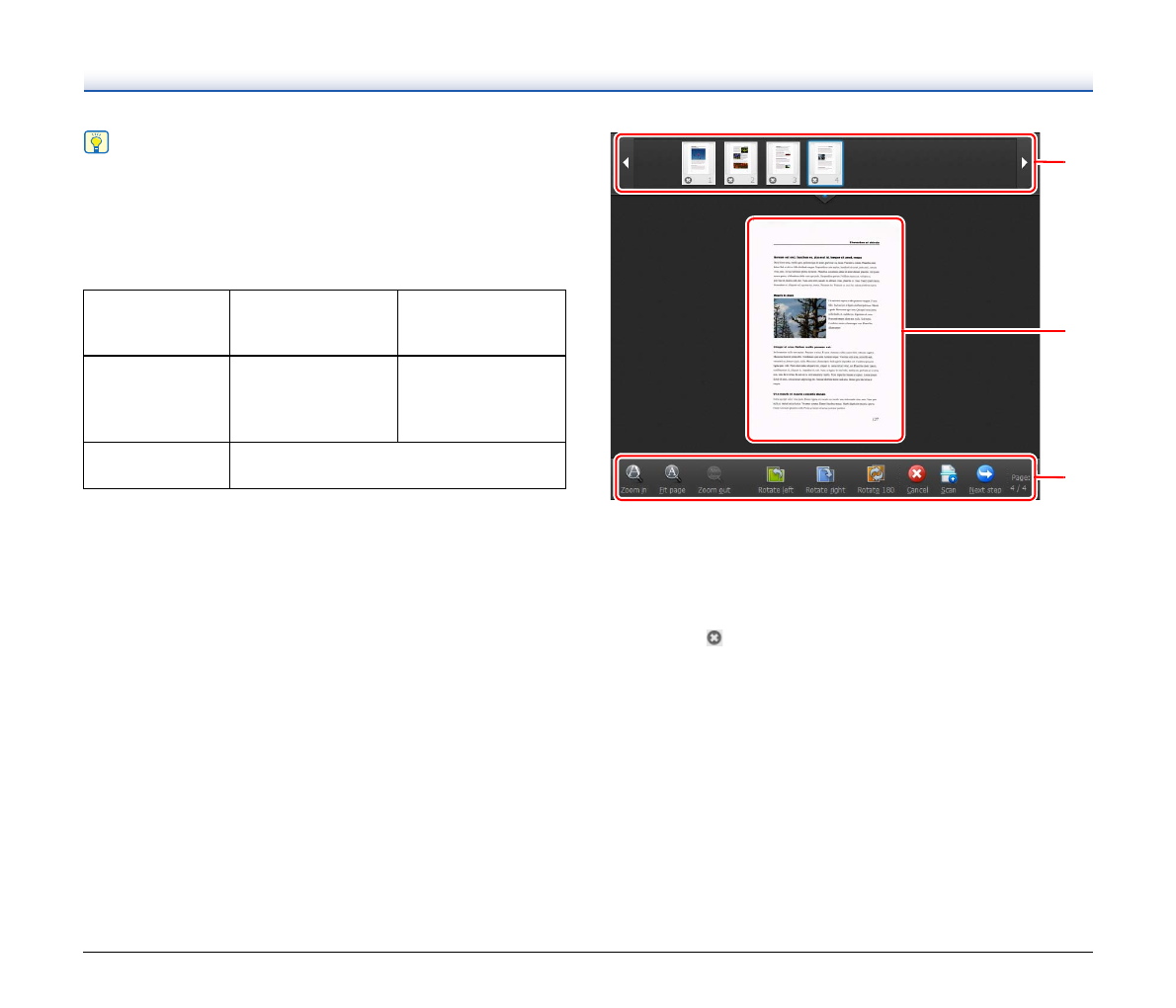This screenshot has width=1176, height=1008.
Task: Click the Scan icon to scan more
Action: click(x=948, y=474)
